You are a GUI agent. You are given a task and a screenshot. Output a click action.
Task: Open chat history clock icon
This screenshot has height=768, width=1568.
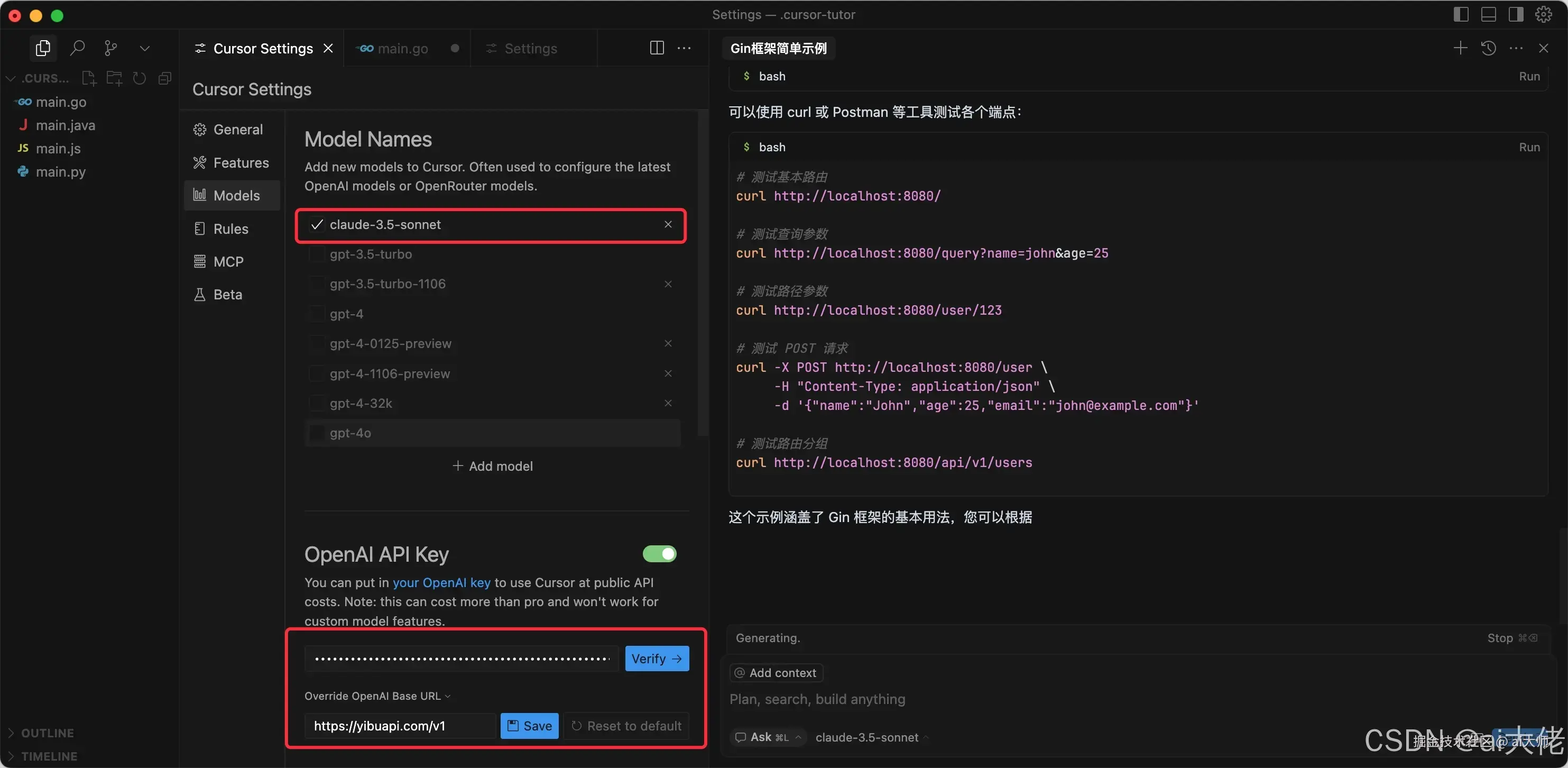pyautogui.click(x=1488, y=48)
